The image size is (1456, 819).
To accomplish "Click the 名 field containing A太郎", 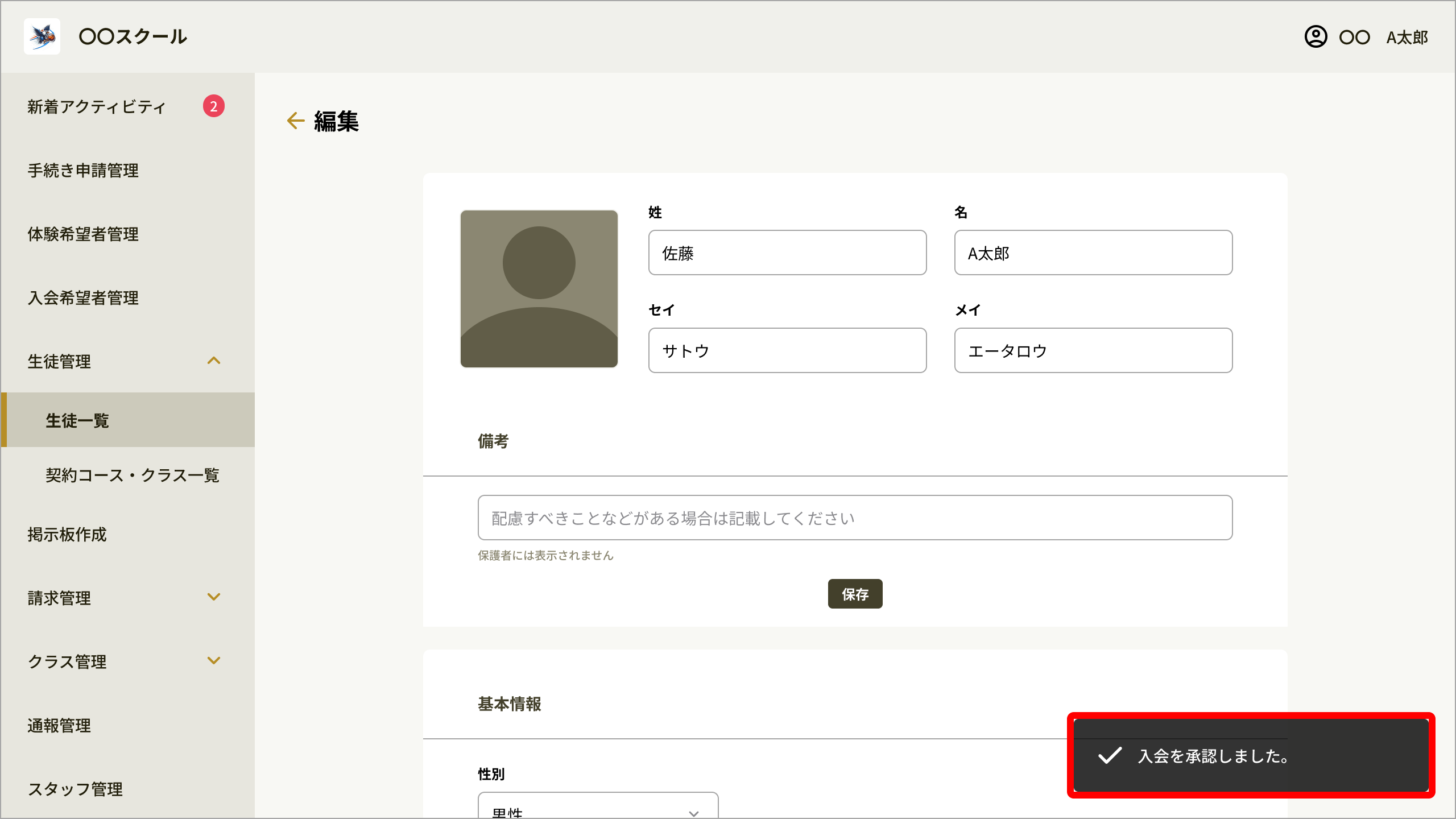I will (x=1093, y=253).
